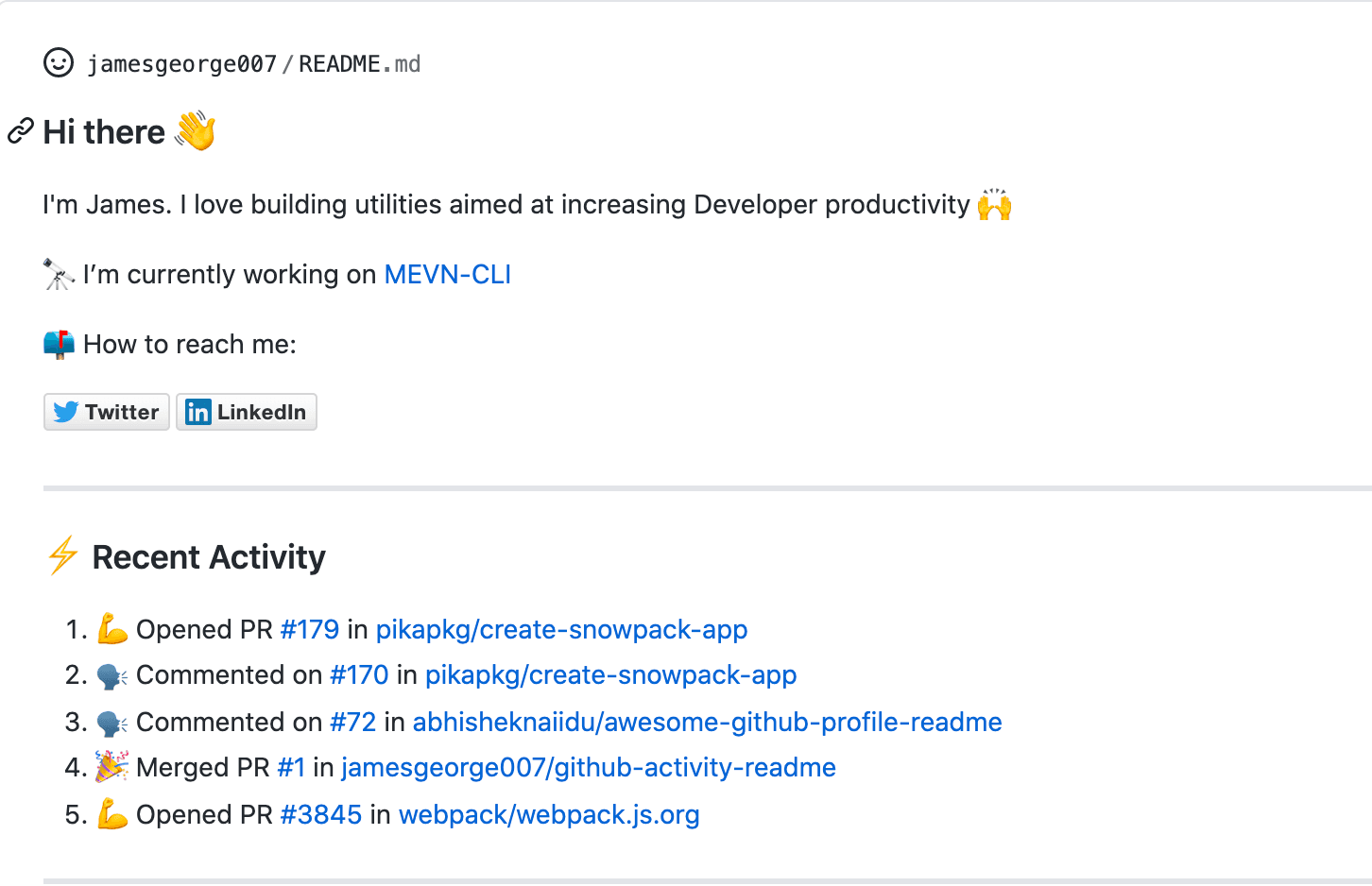Open pull request #3845 link
The width and height of the screenshot is (1372, 886).
point(321,815)
